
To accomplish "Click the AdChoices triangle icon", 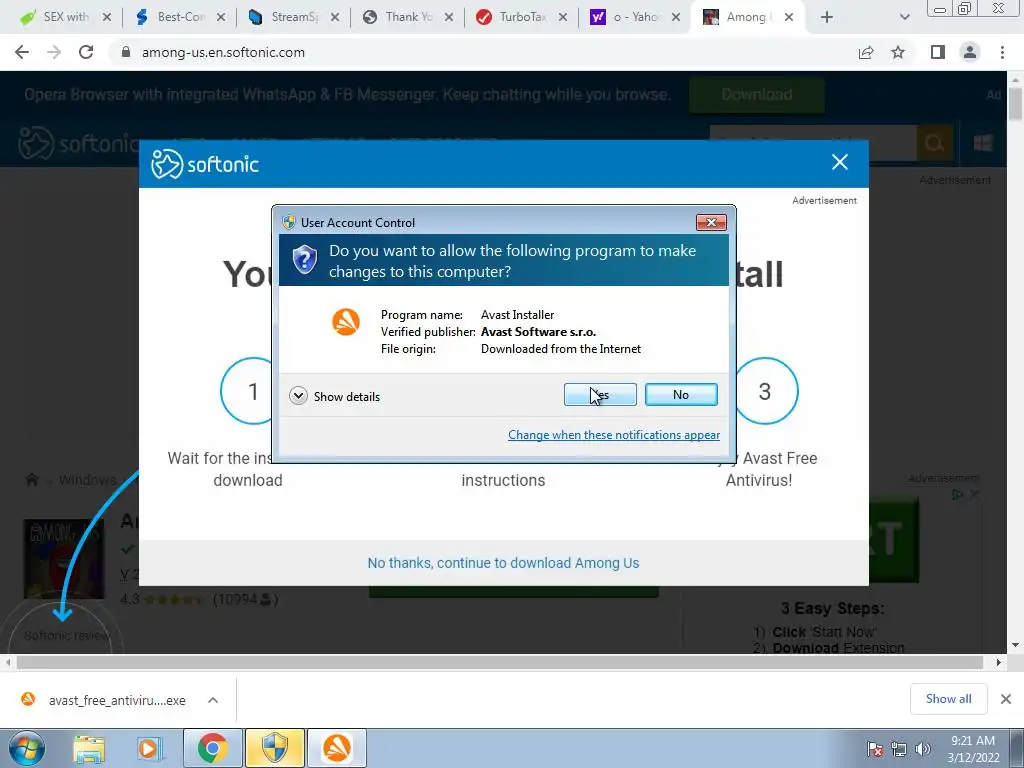I will tap(958, 494).
